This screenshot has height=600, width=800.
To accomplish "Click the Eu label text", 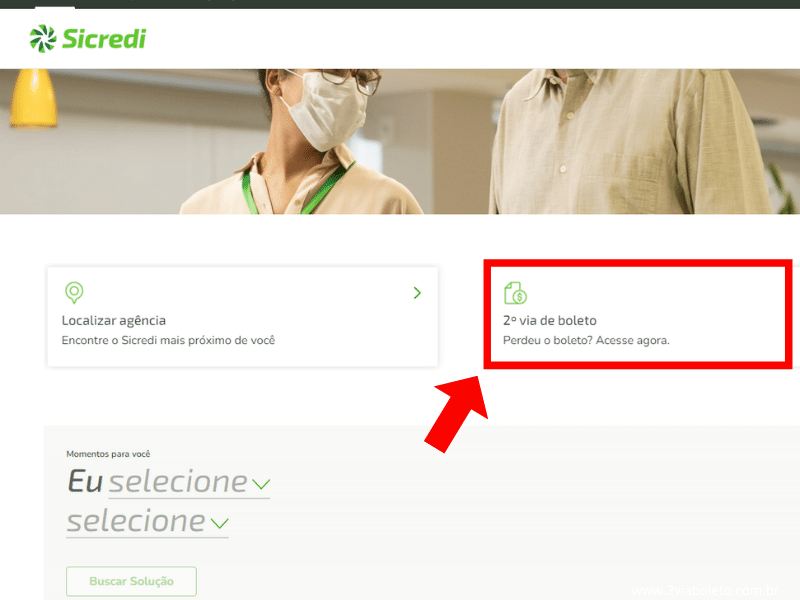I will point(85,481).
